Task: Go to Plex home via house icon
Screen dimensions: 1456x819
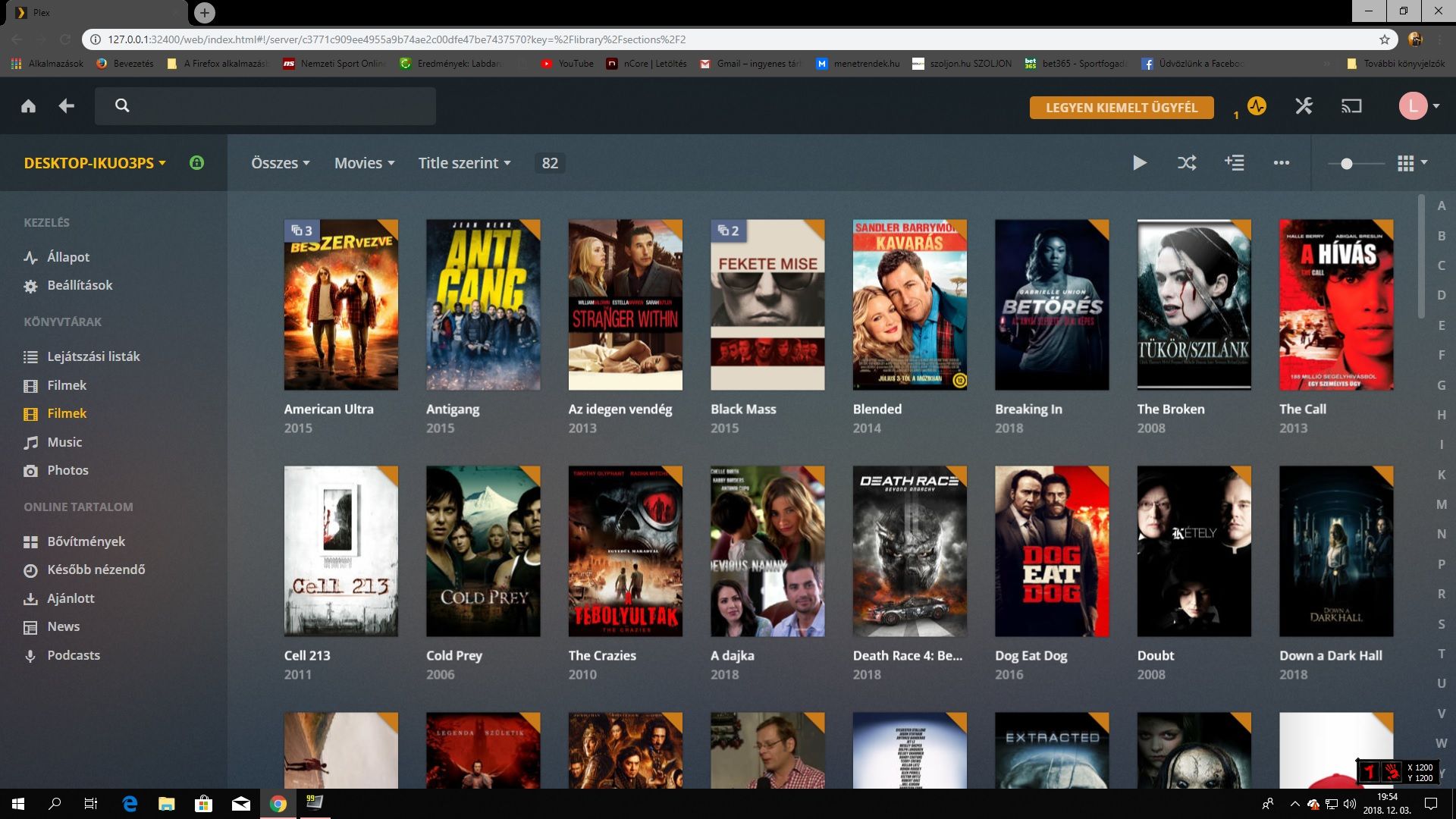Action: tap(28, 106)
